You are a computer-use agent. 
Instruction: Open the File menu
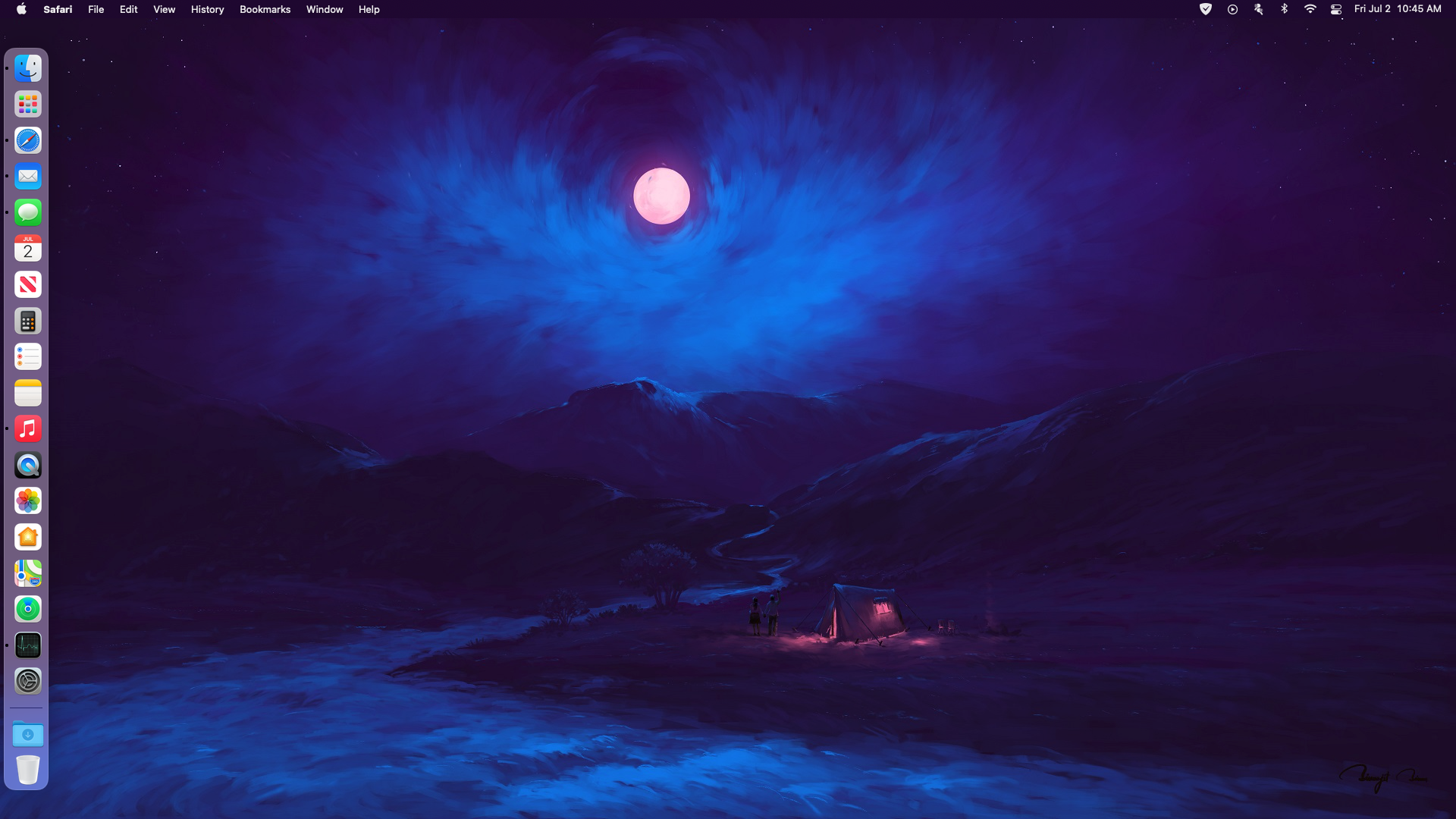coord(96,9)
